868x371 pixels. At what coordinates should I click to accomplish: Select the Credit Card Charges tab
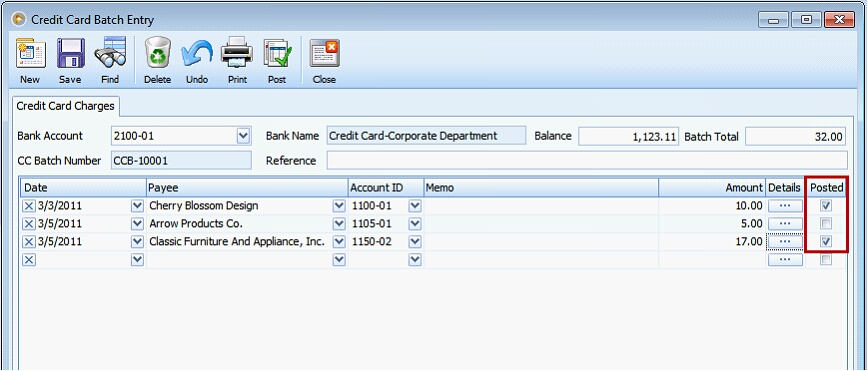(x=65, y=106)
